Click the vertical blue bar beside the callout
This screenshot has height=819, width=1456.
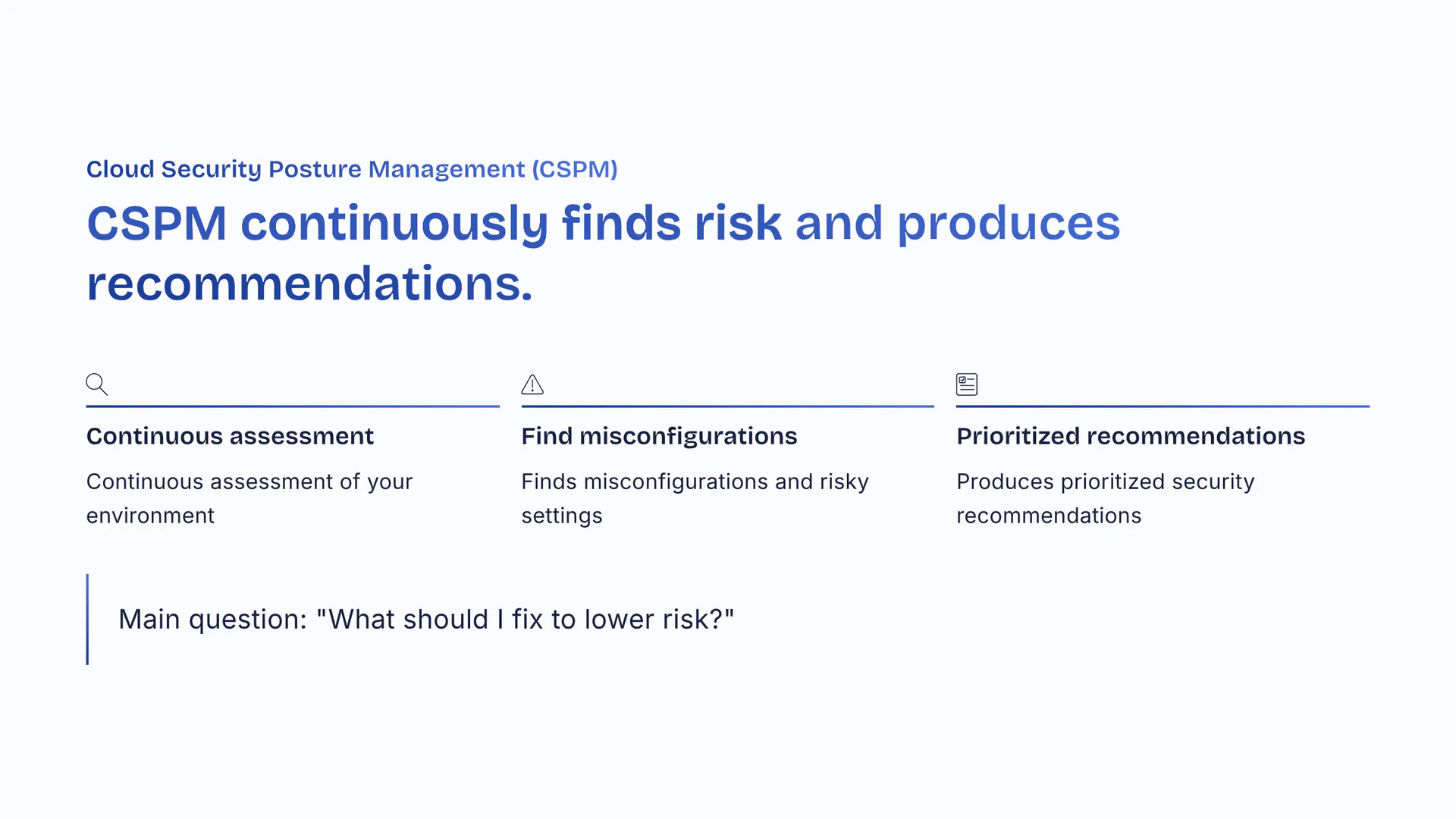tap(88, 620)
